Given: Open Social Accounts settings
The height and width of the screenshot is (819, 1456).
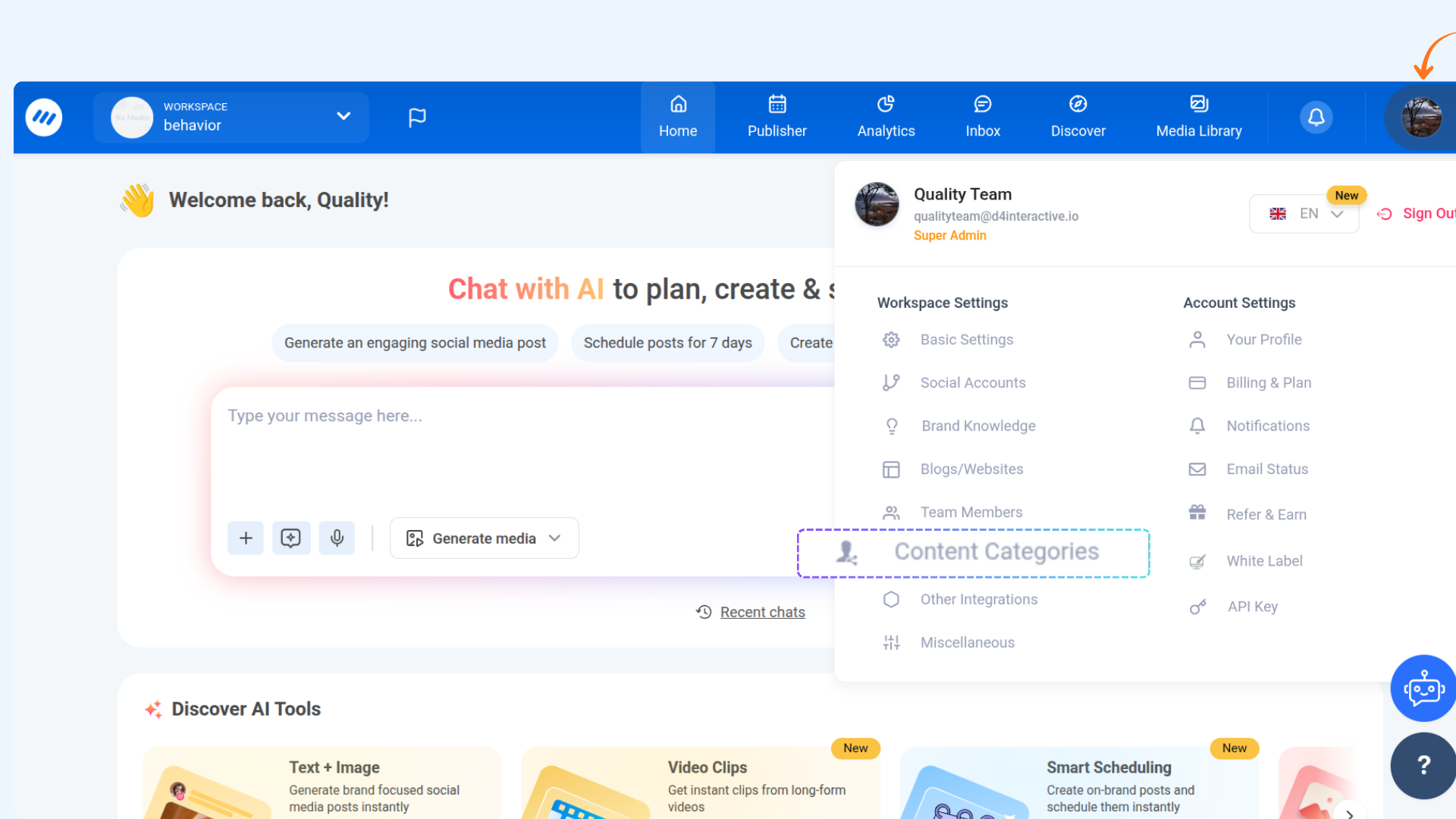Looking at the screenshot, I should [x=972, y=383].
